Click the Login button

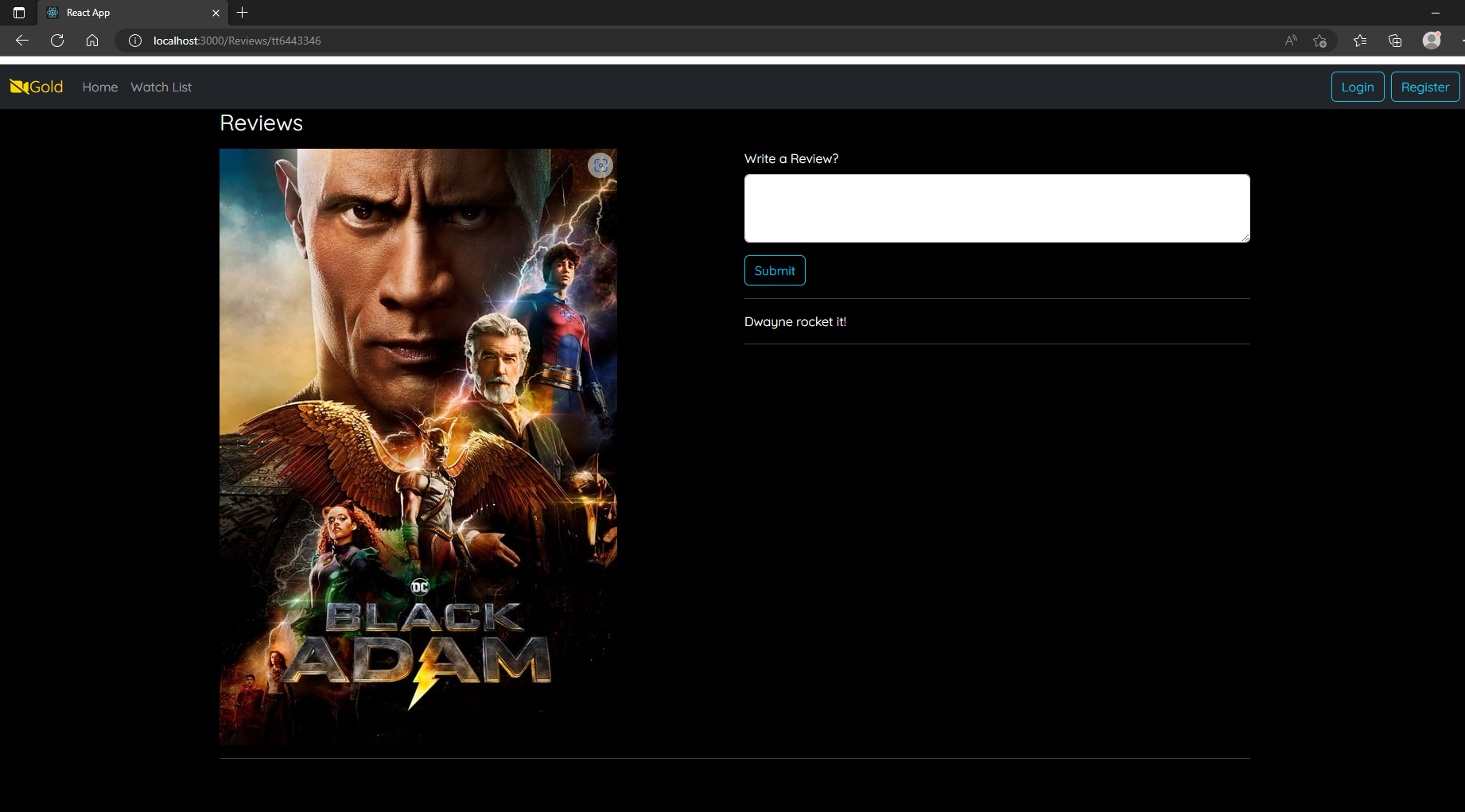1358,87
